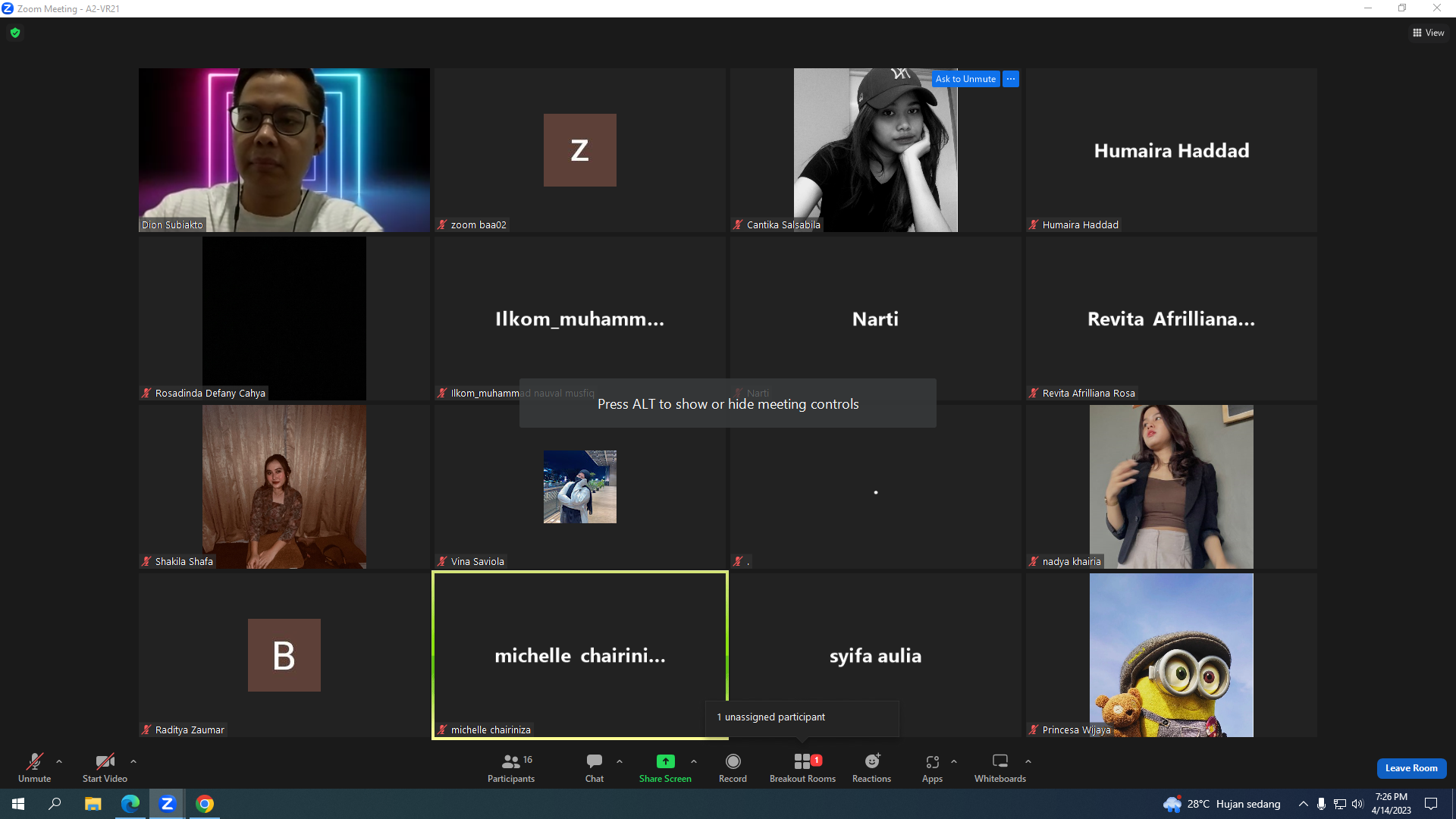Image resolution: width=1456 pixels, height=819 pixels.
Task: Start Video camera toggle
Action: [x=105, y=767]
